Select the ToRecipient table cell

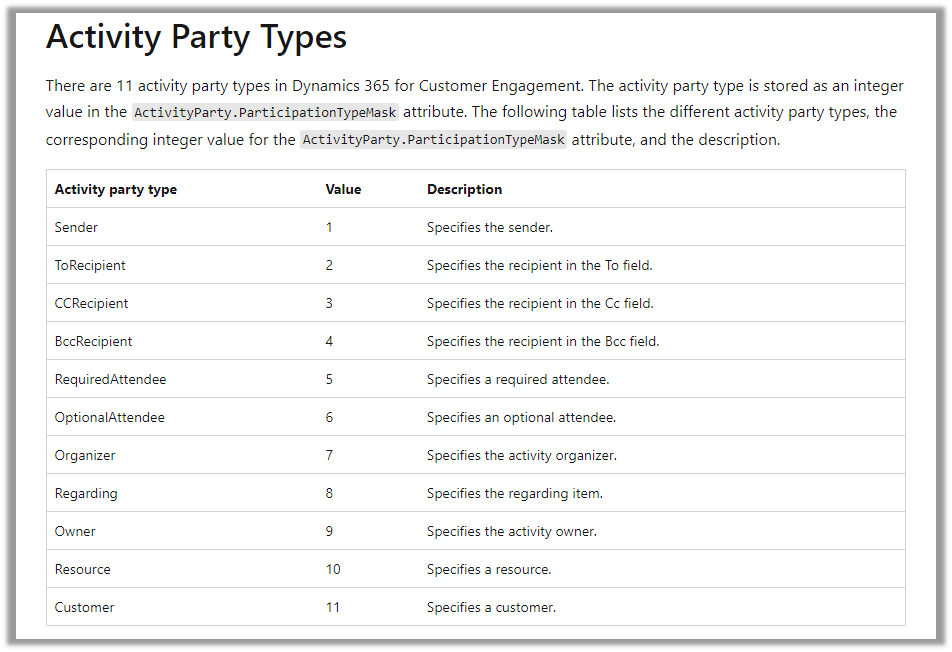click(90, 265)
